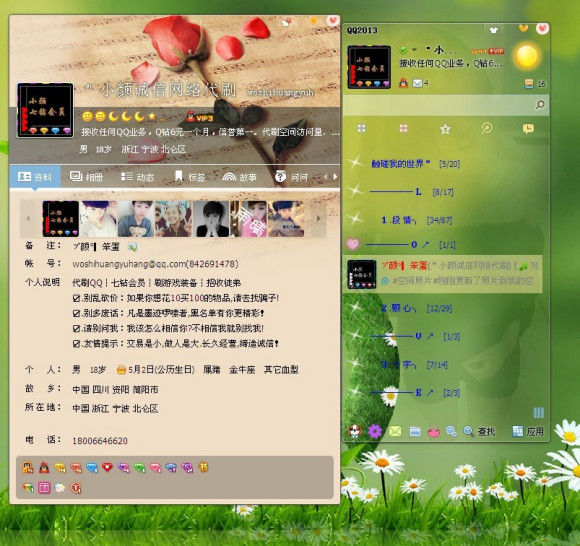
Task: Click the gold Meilishuo-style coin badge icon
Action: (x=203, y=467)
